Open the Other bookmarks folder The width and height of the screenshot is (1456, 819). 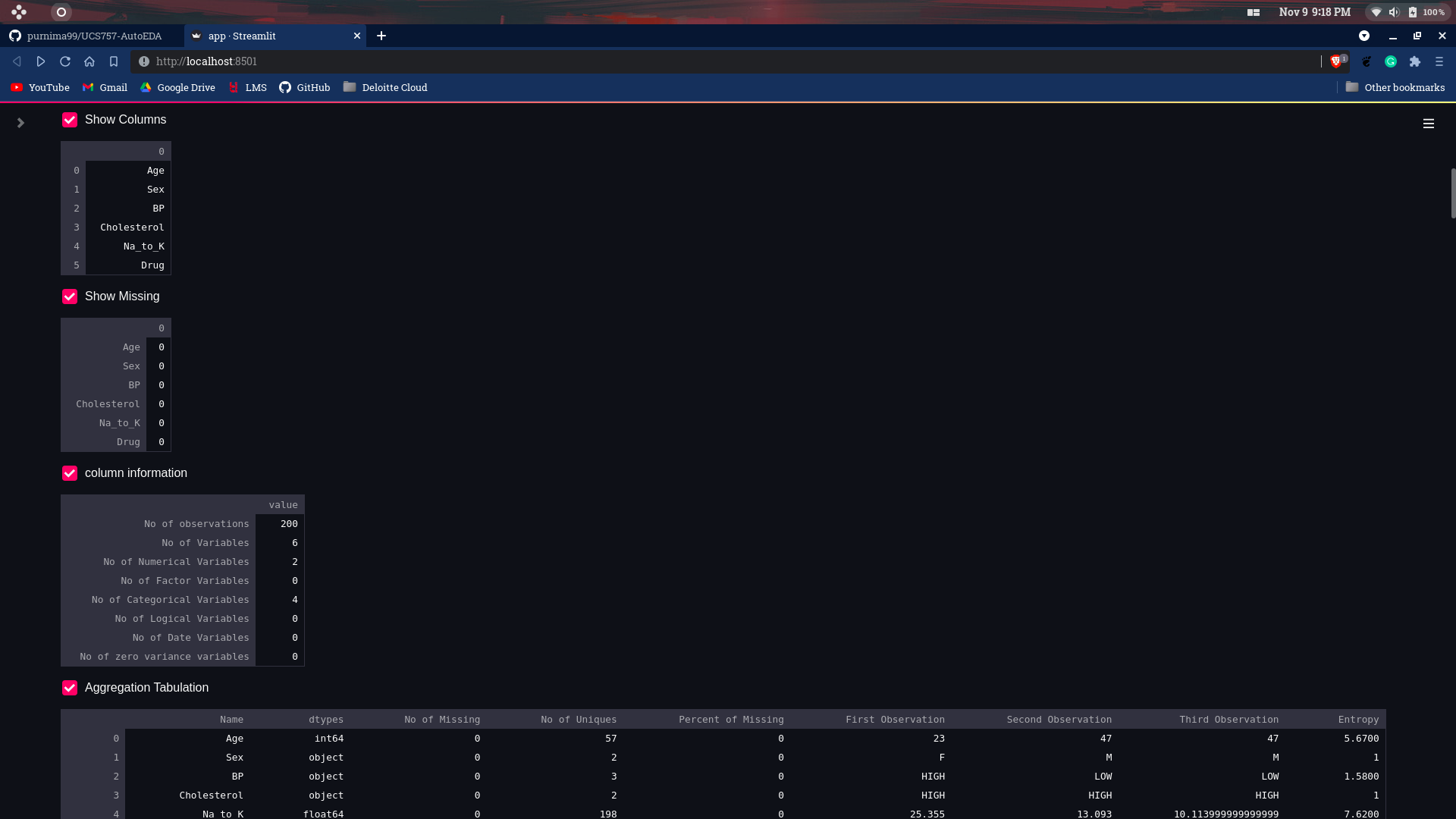(1395, 87)
